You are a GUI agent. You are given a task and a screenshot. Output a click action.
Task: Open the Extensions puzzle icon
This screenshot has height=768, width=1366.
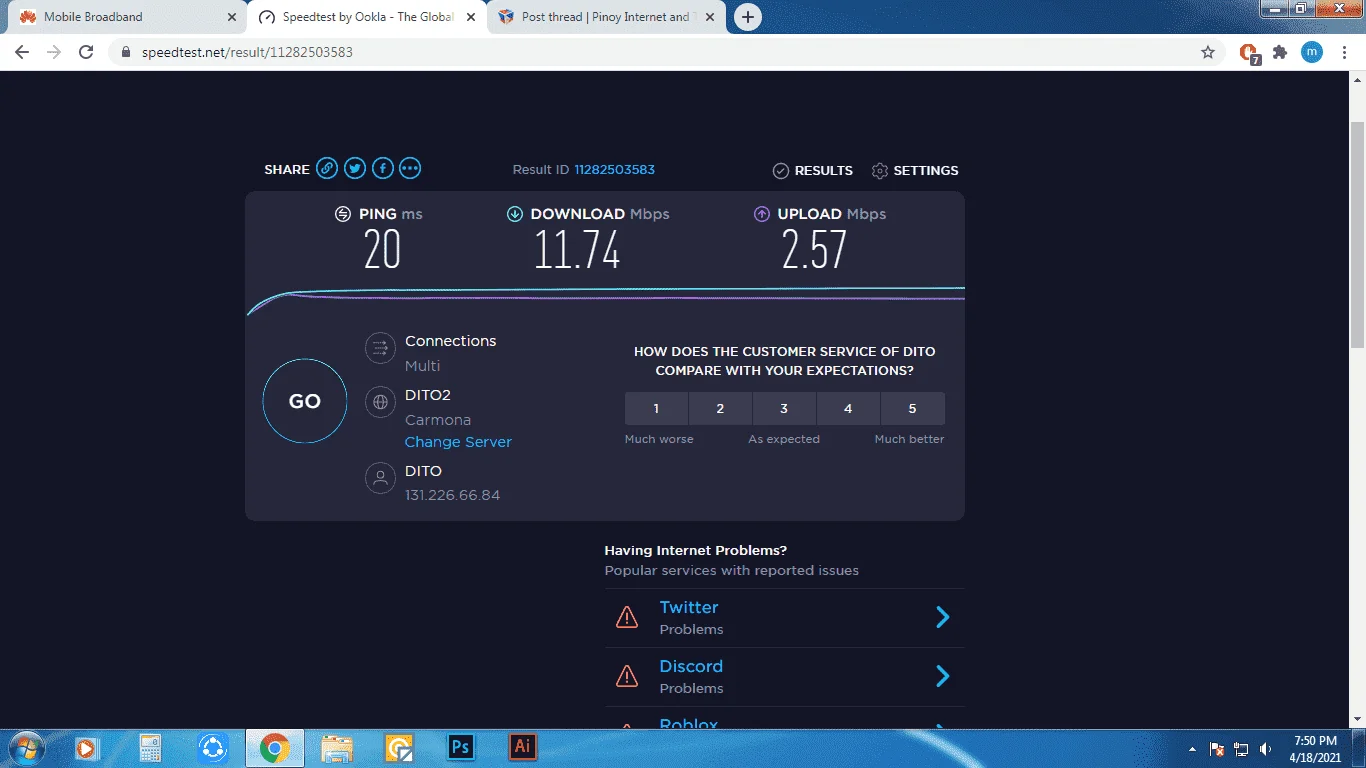pos(1280,52)
